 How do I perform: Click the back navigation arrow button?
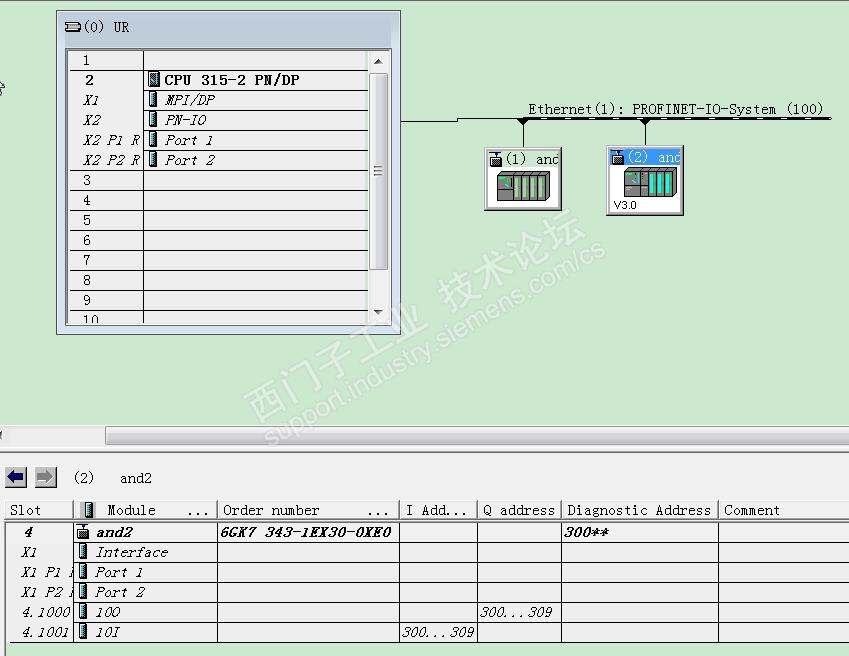coord(16,477)
